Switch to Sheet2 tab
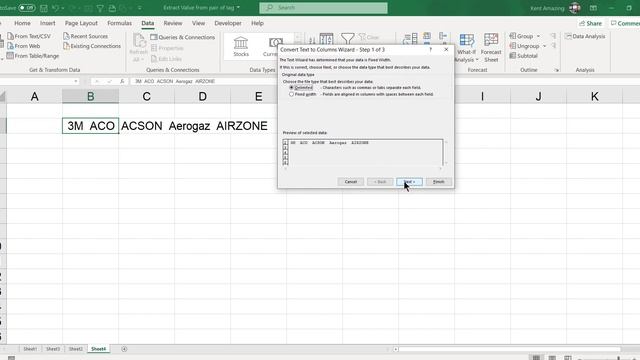 pyautogui.click(x=76, y=349)
